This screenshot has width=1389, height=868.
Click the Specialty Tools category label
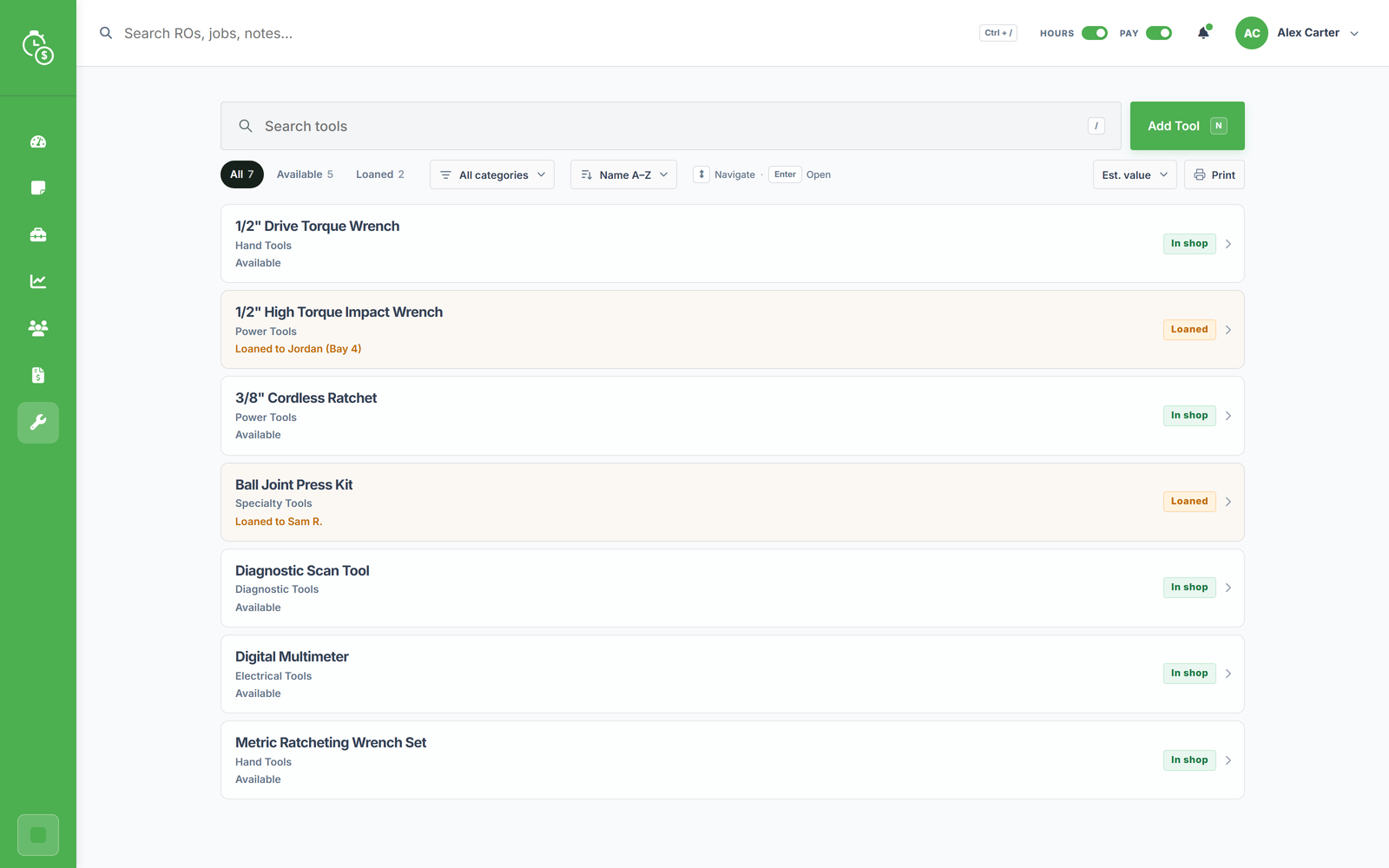click(x=273, y=503)
